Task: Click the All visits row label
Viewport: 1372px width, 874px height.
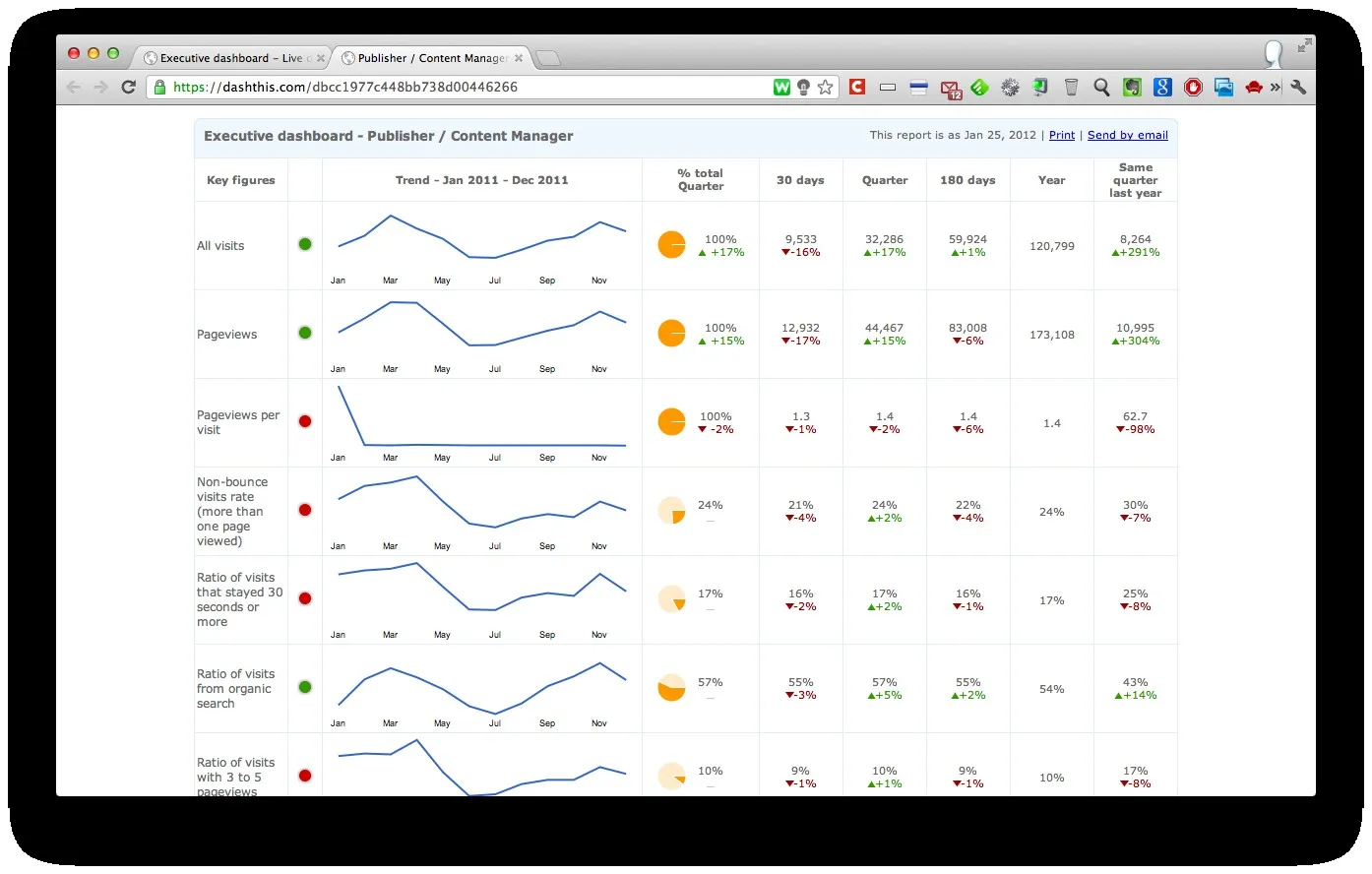Action: pos(220,246)
